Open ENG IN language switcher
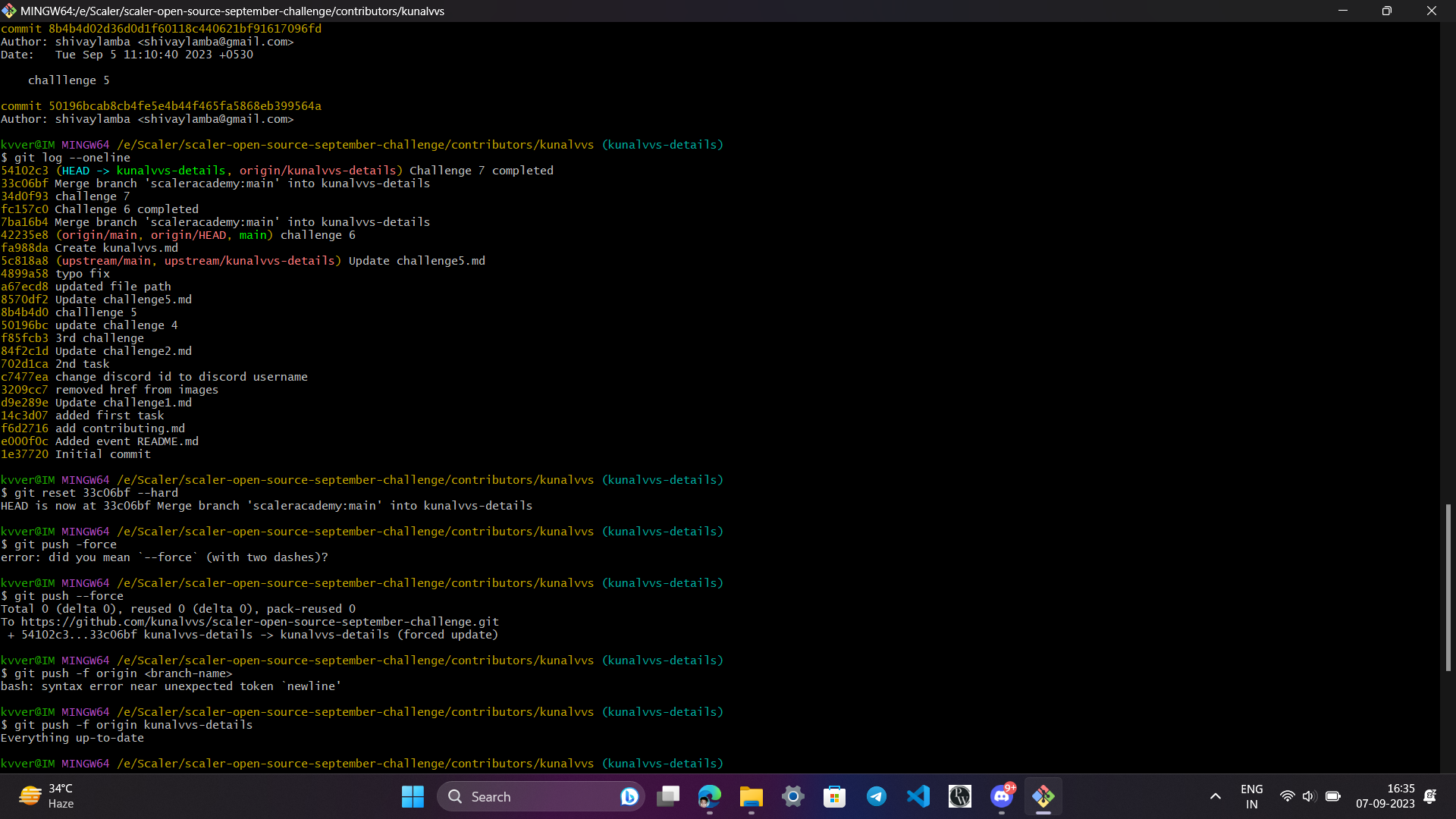This screenshot has height=819, width=1456. click(x=1251, y=797)
